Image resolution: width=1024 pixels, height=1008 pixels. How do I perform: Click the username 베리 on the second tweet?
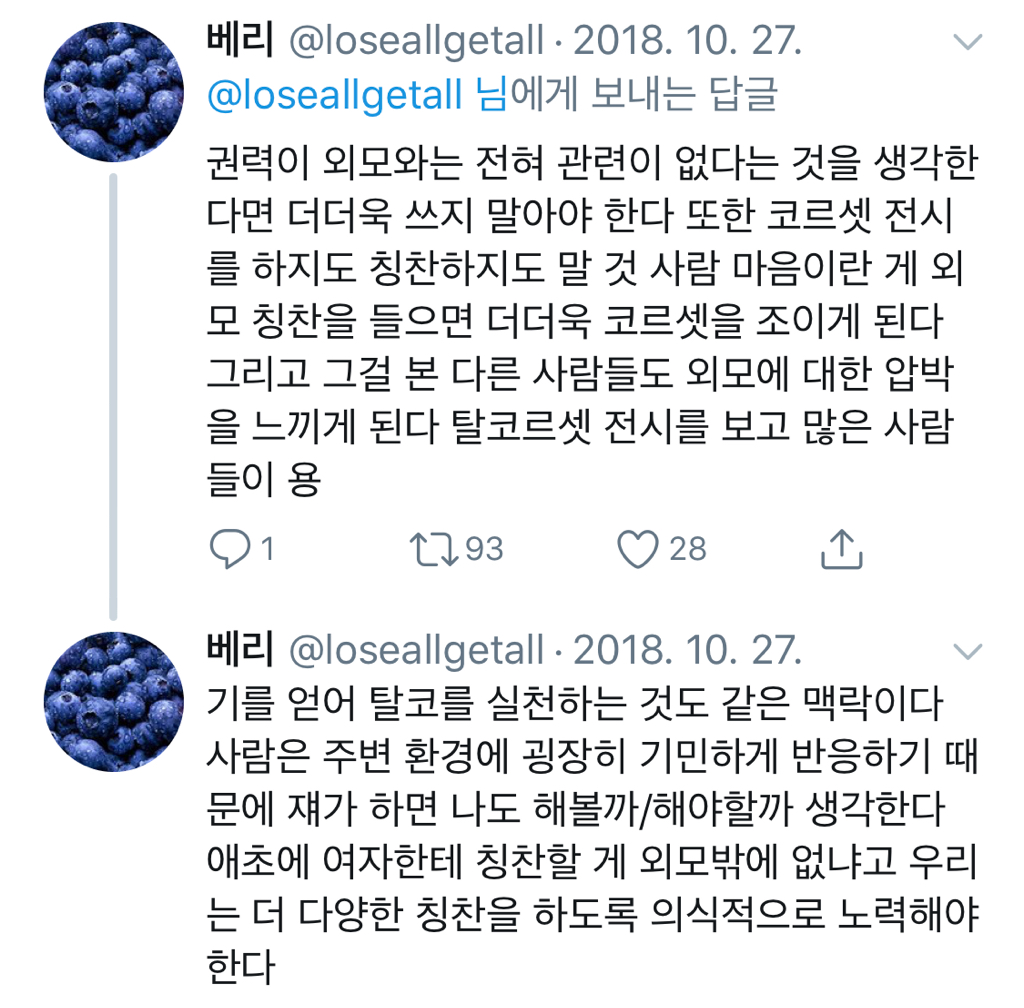click(x=238, y=652)
